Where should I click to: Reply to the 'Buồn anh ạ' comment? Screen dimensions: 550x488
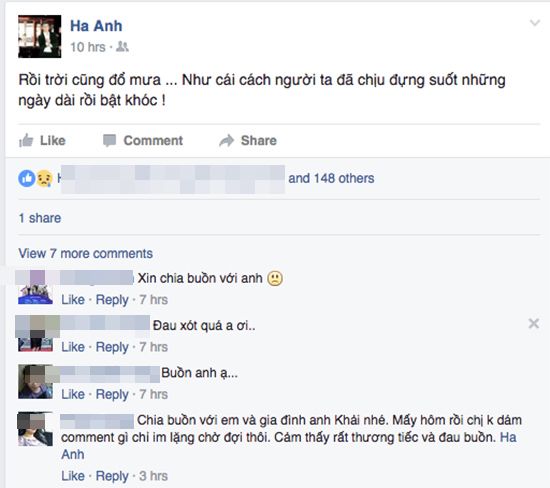click(x=112, y=395)
